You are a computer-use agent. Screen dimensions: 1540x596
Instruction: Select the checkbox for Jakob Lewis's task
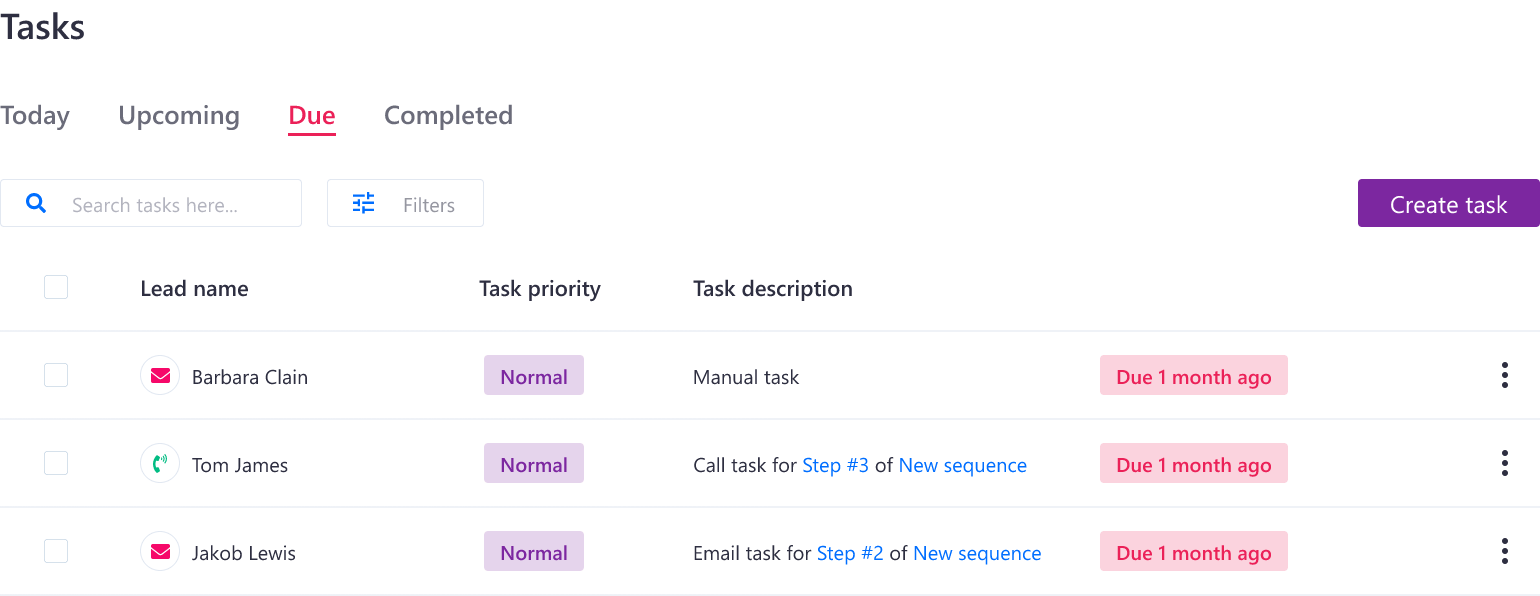pyautogui.click(x=56, y=552)
